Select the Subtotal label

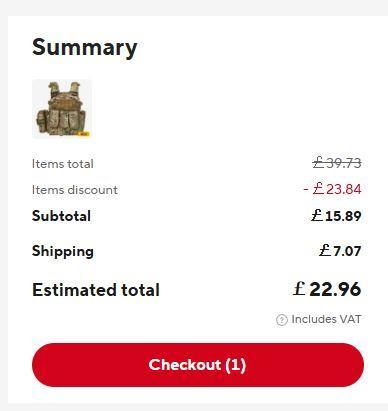tap(61, 216)
